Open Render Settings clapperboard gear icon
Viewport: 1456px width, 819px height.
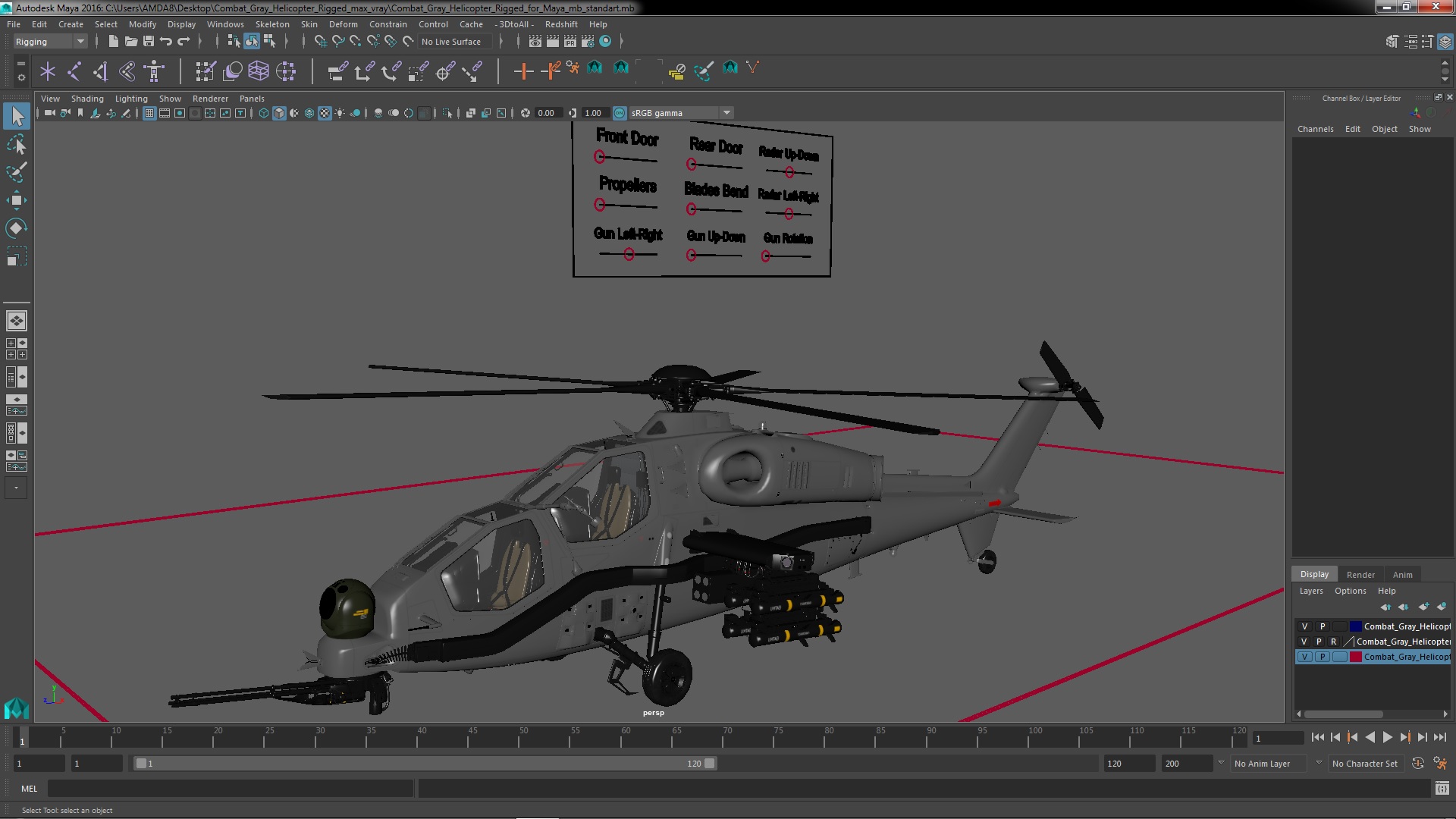click(x=588, y=42)
